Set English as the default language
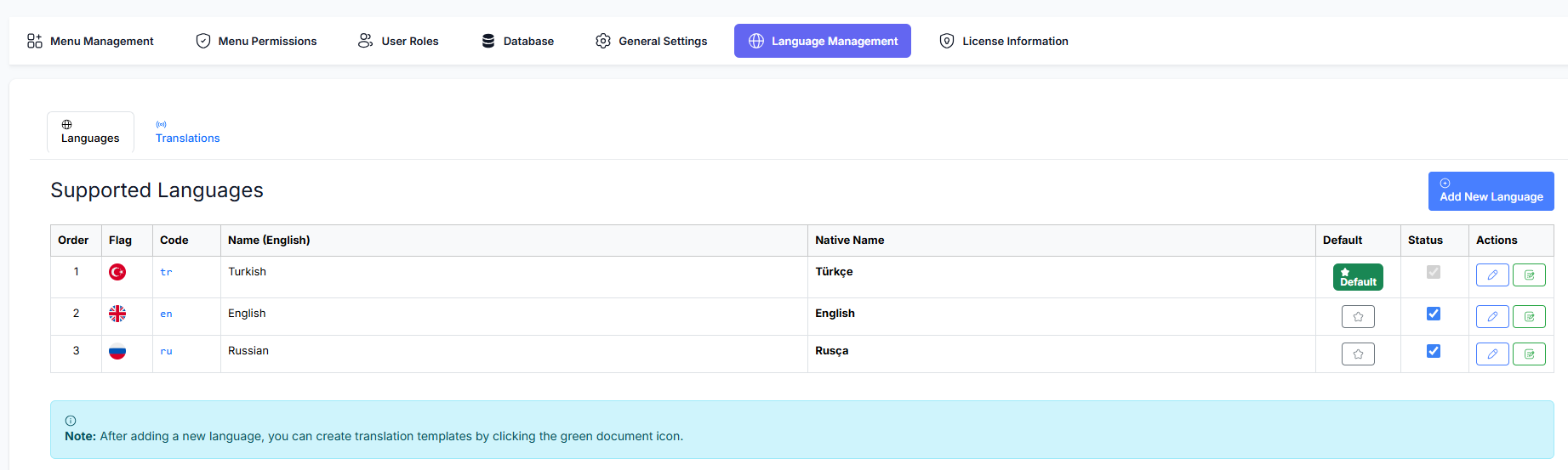Image resolution: width=1568 pixels, height=470 pixels. click(1358, 317)
